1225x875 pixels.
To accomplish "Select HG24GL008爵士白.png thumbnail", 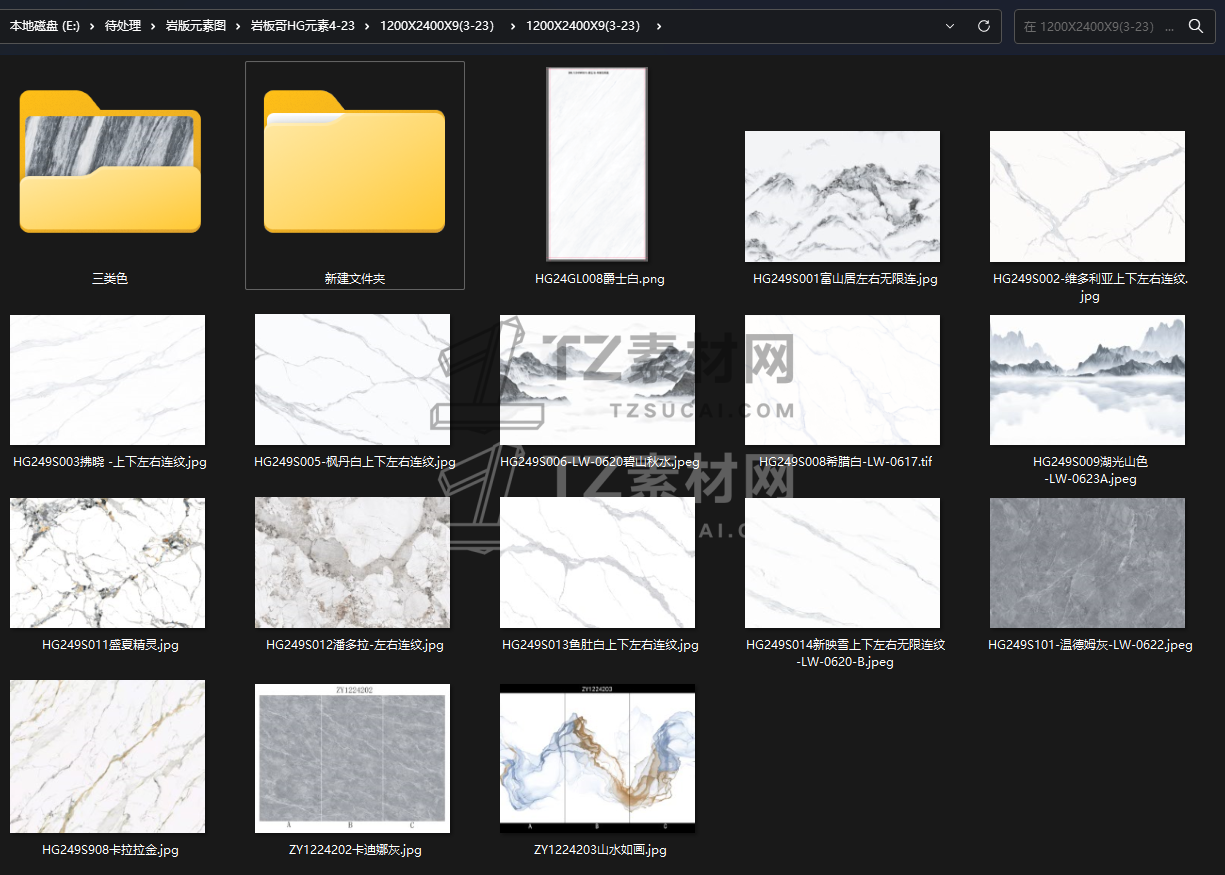I will (x=597, y=164).
